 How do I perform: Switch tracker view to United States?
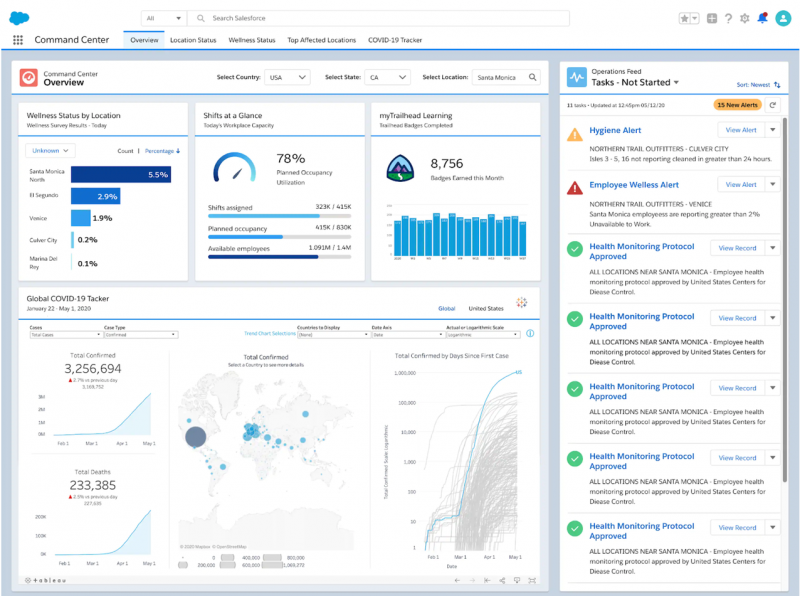(x=486, y=309)
